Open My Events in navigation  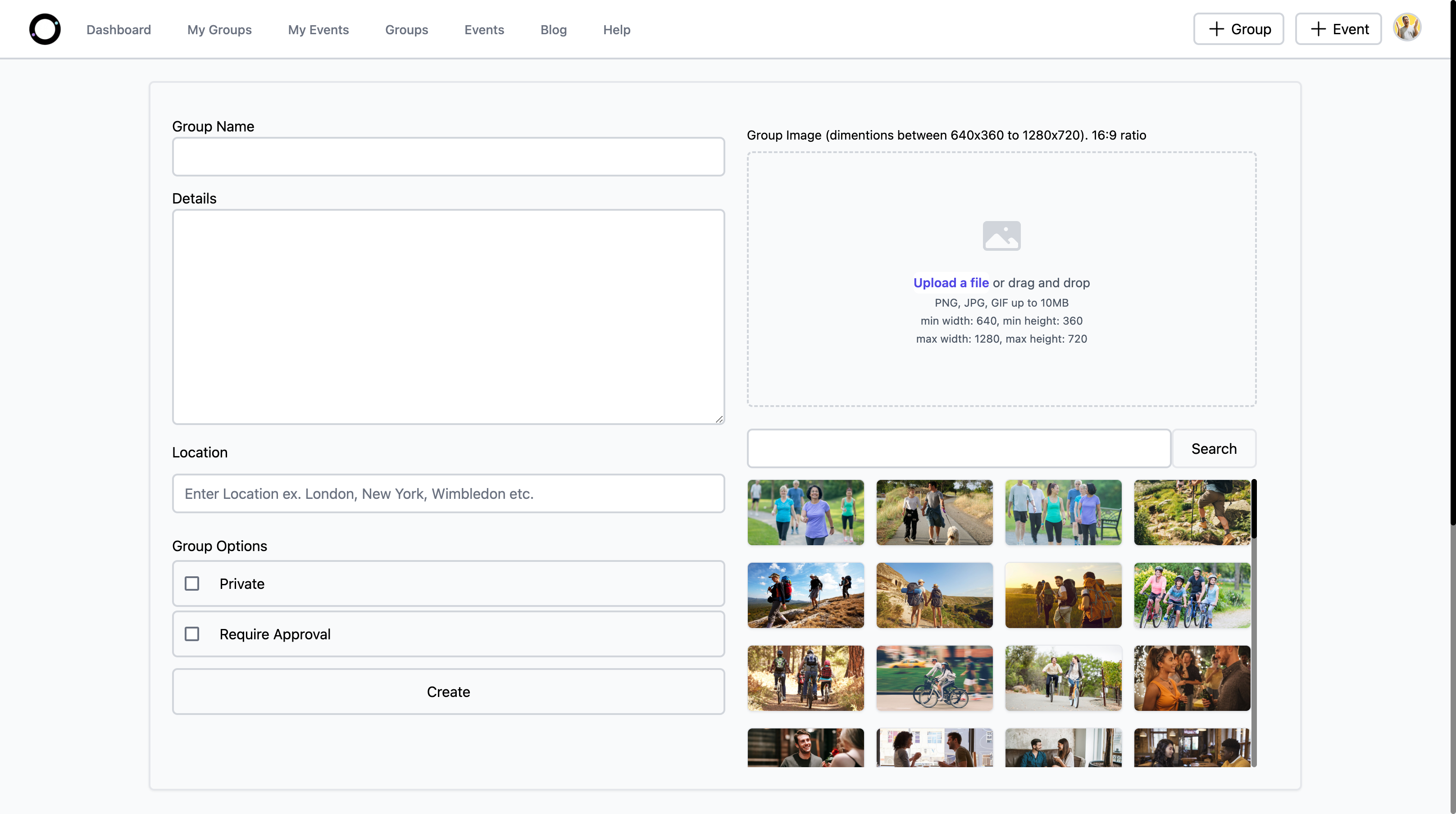click(318, 29)
